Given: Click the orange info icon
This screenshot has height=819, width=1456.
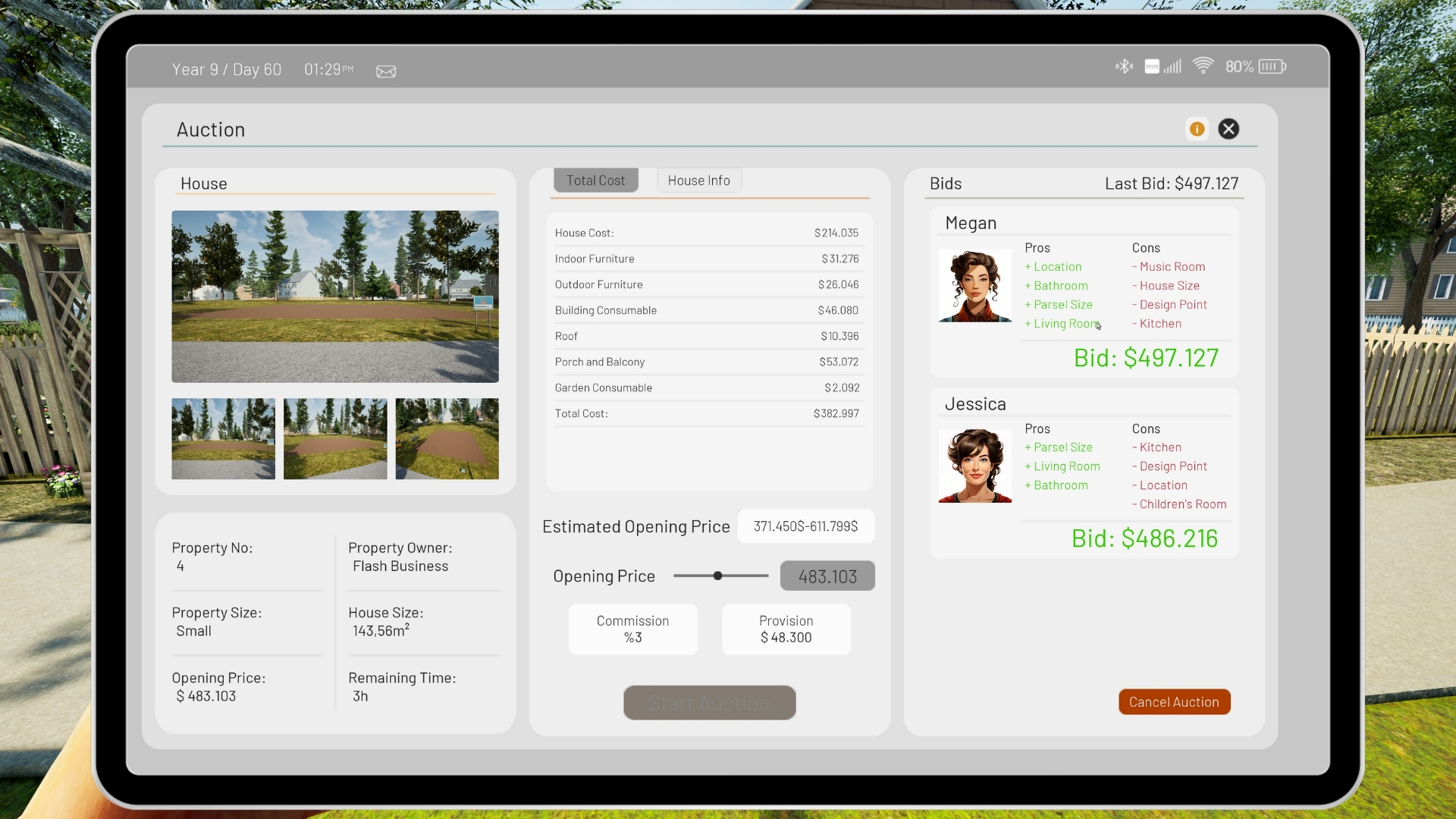Looking at the screenshot, I should (1197, 129).
